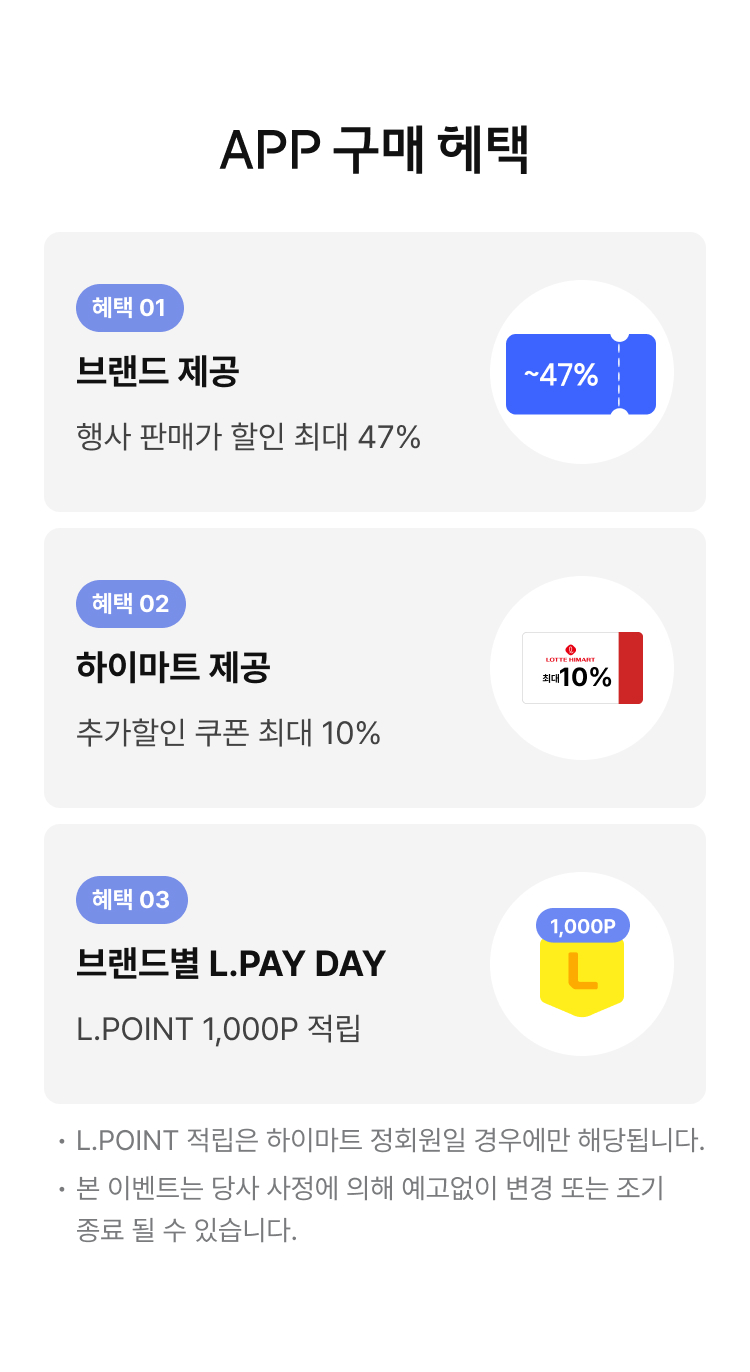Click the dashed tear line on blue coupon

tap(620, 374)
